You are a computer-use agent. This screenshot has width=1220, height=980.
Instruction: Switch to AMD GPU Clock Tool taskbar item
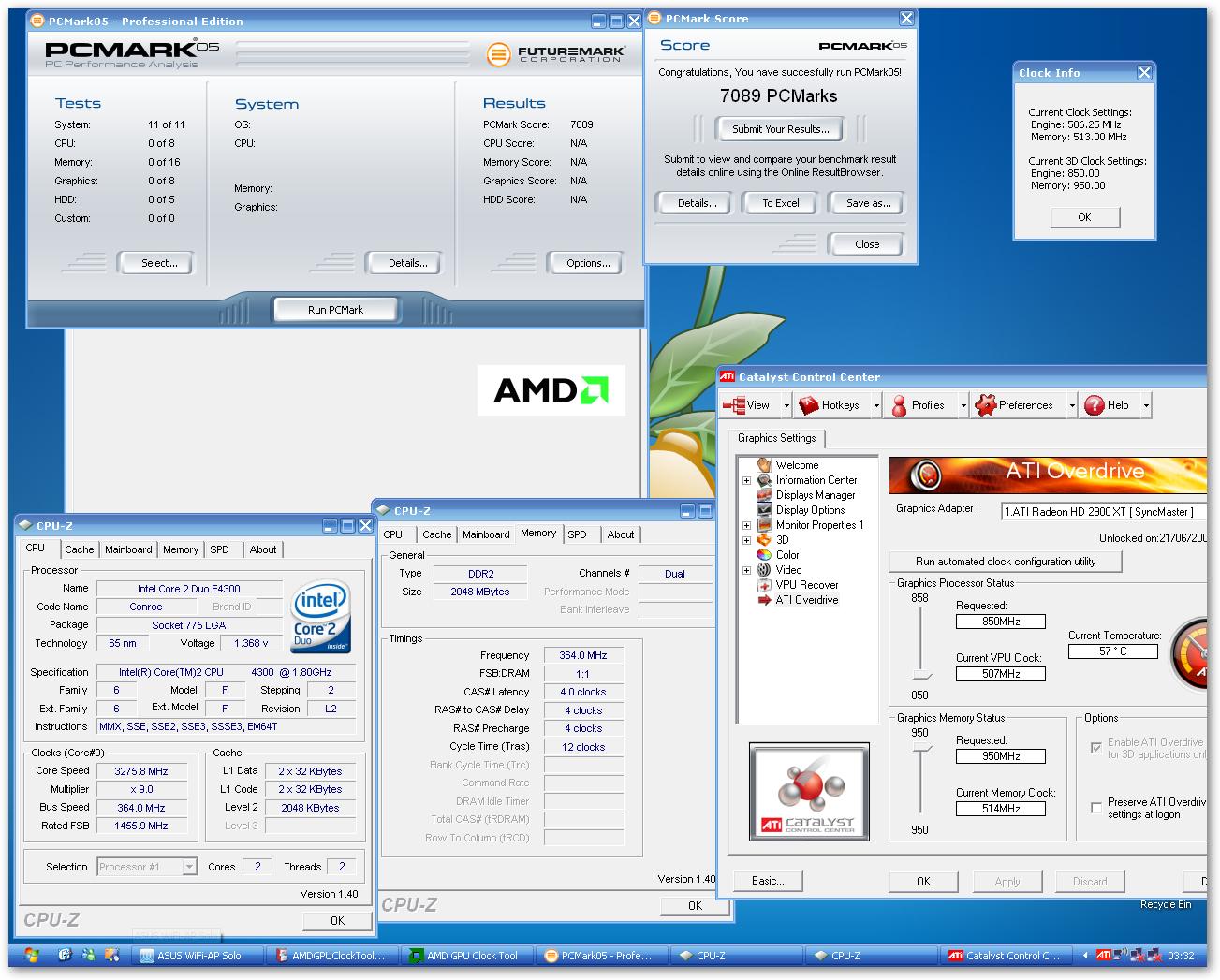pos(469,956)
